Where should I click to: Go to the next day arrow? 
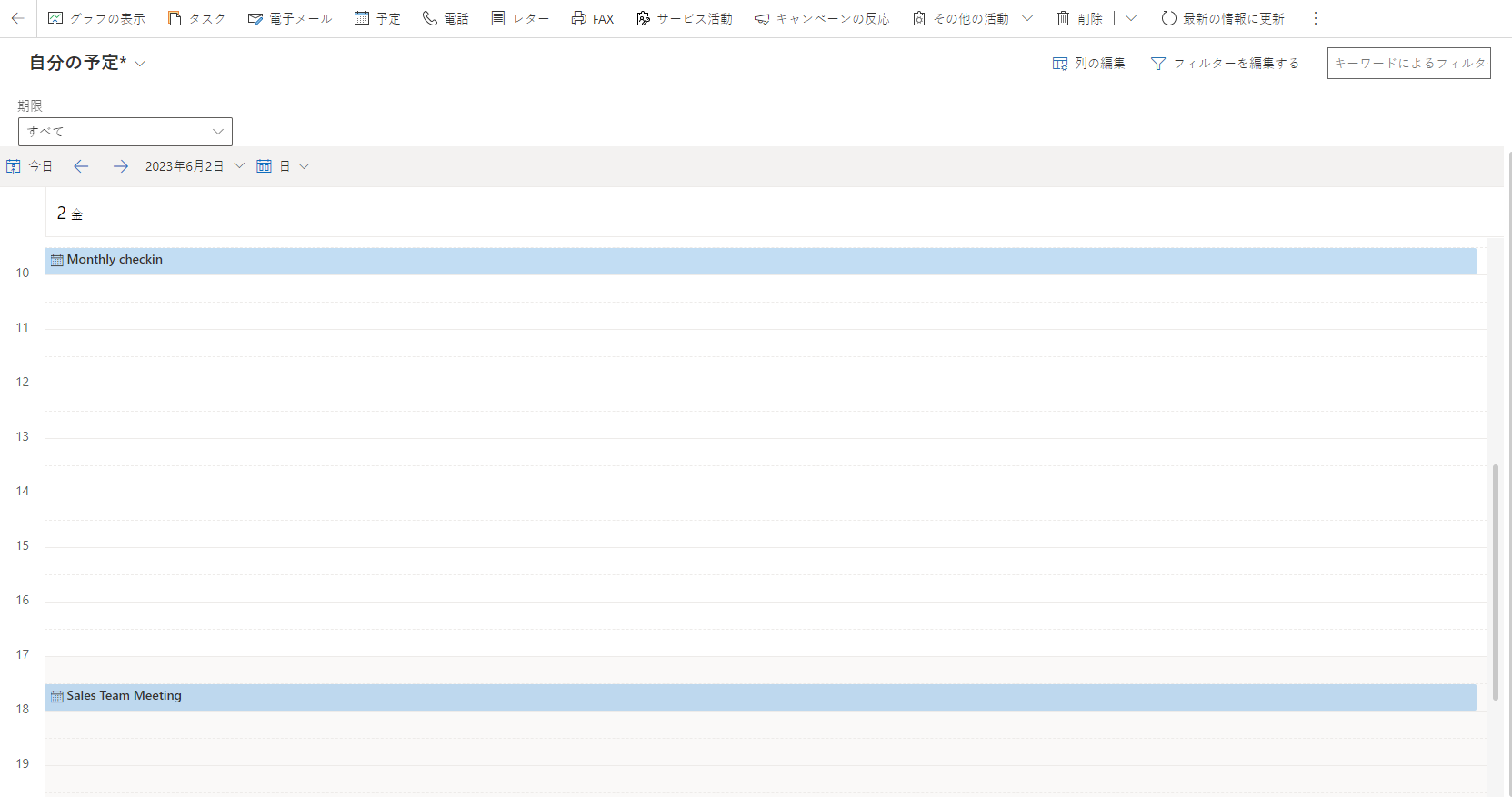(x=120, y=166)
